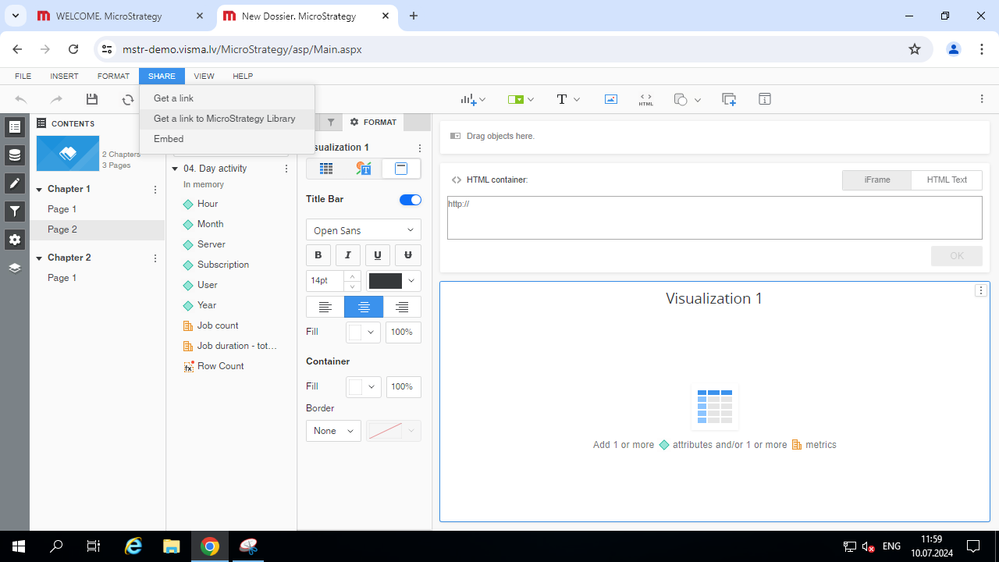This screenshot has width=999, height=562.
Task: Add a panel stack from toolbar
Action: click(729, 99)
